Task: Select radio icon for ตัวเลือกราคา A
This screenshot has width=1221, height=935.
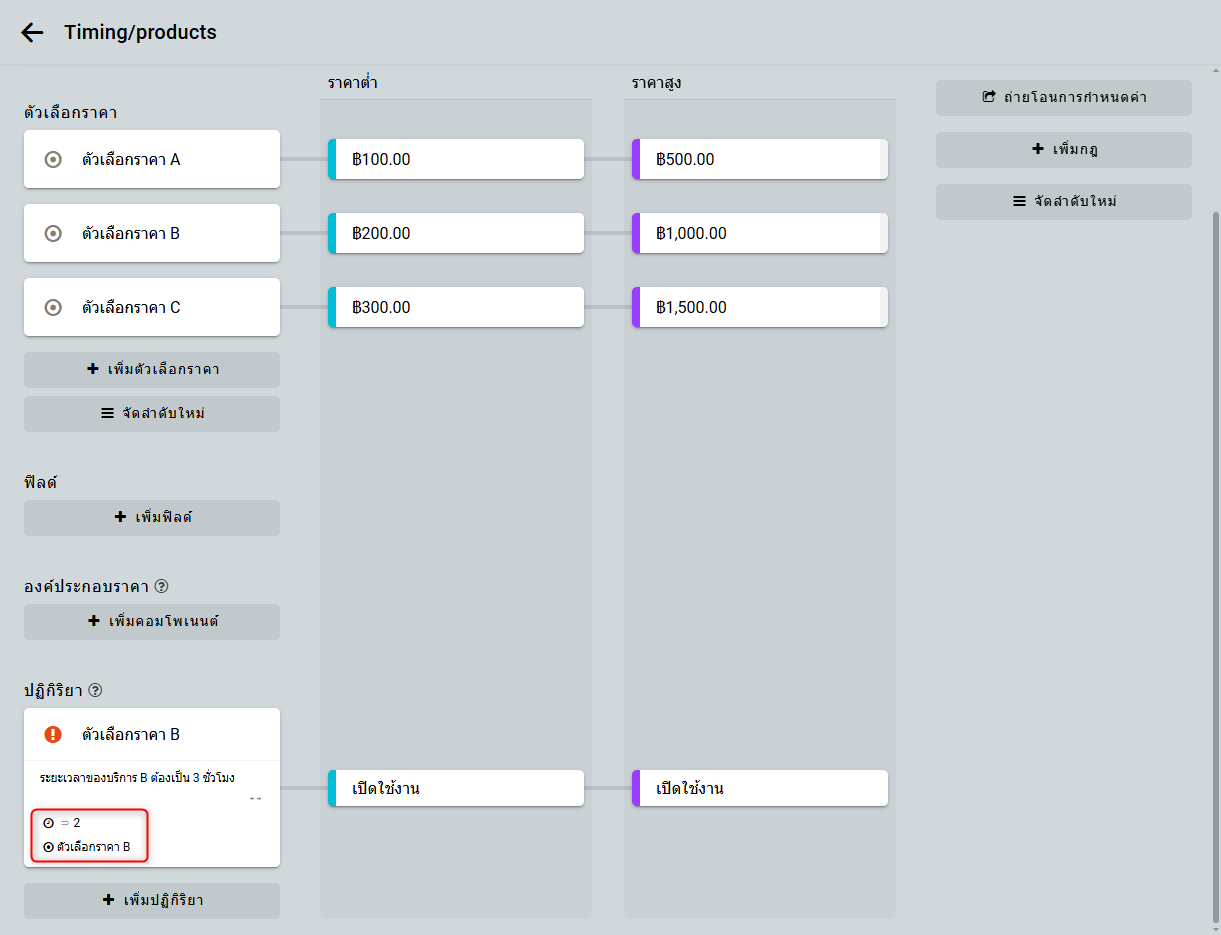Action: coord(54,159)
